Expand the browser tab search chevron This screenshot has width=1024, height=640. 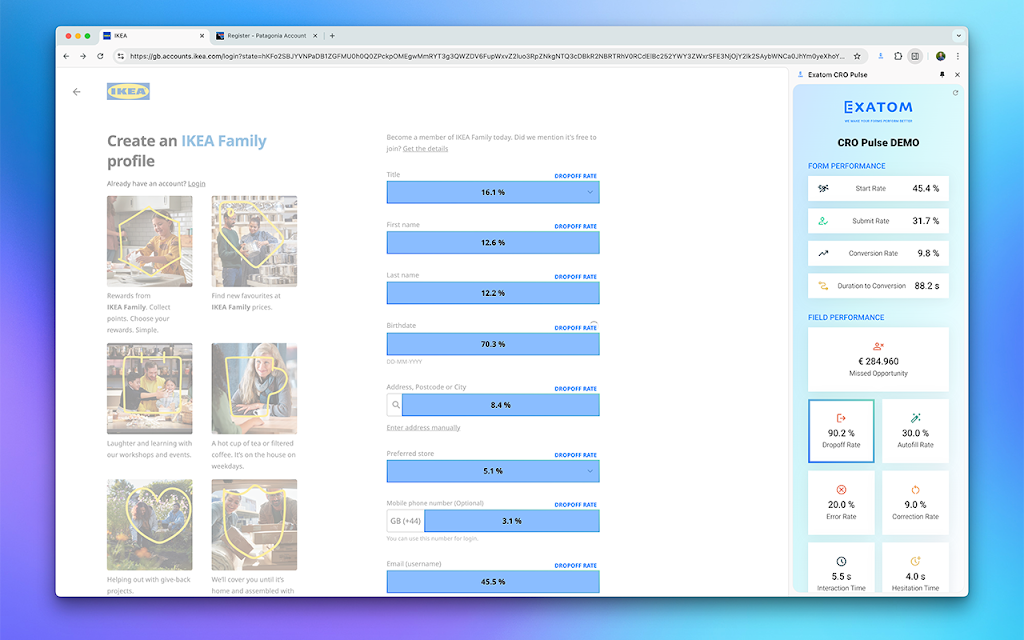[958, 36]
